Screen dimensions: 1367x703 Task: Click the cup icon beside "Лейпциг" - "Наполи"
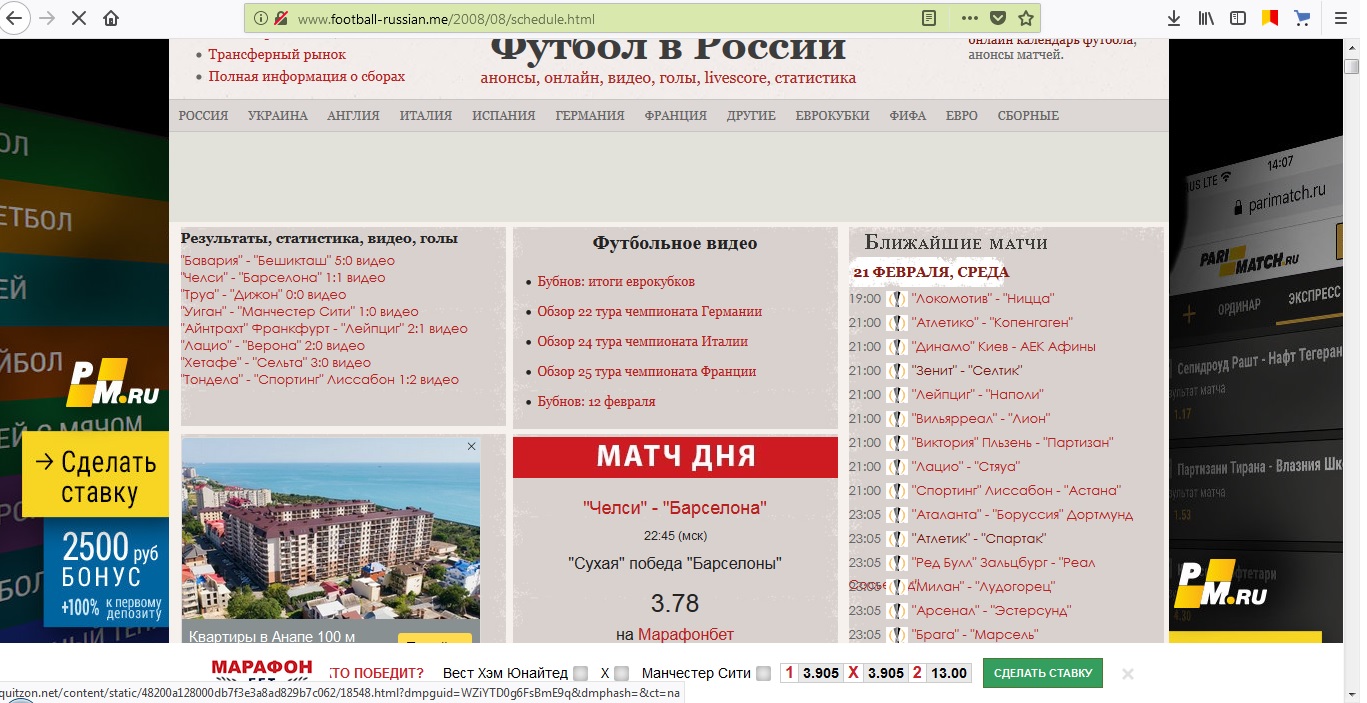click(897, 395)
